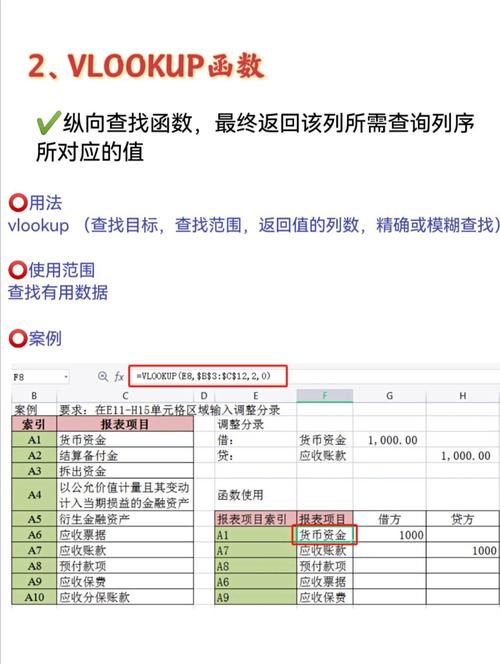
Task: Click the 报表项目 header in column C
Action: point(125,424)
